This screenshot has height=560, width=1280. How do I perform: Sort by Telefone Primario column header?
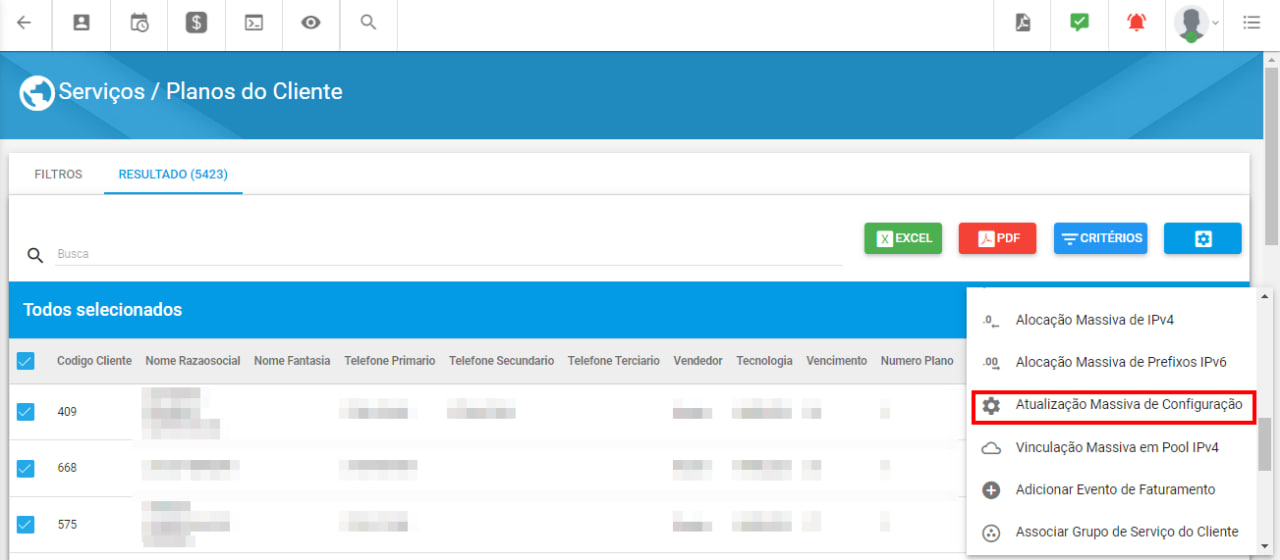tap(389, 361)
